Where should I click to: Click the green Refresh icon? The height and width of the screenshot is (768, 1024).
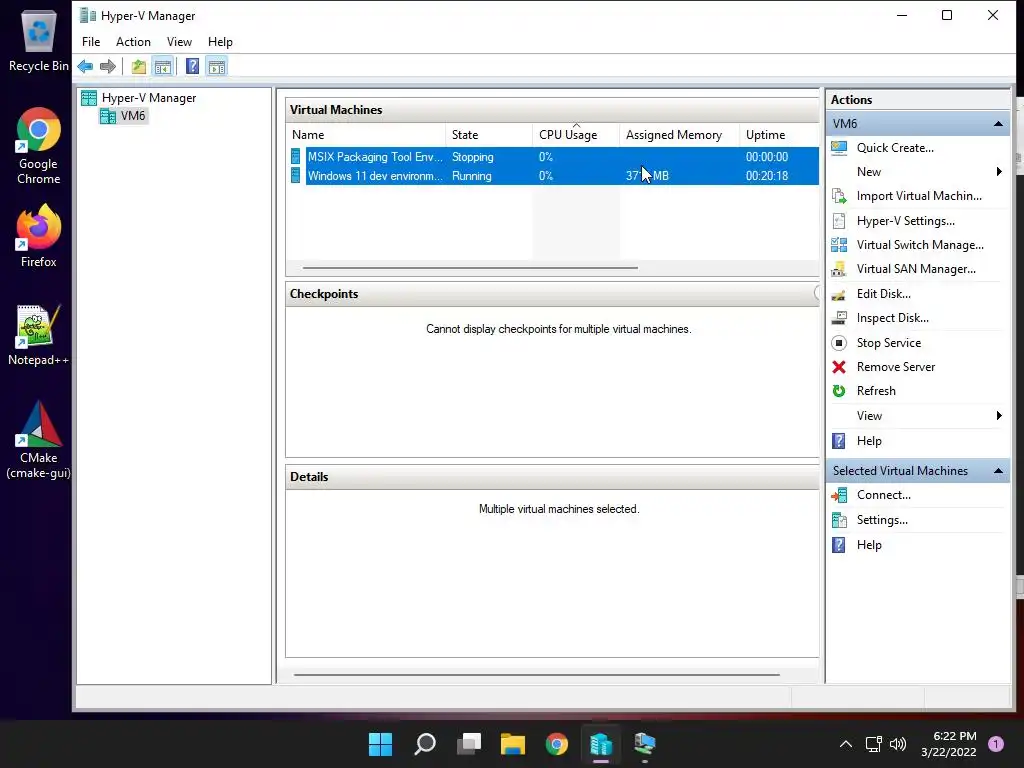tap(839, 391)
